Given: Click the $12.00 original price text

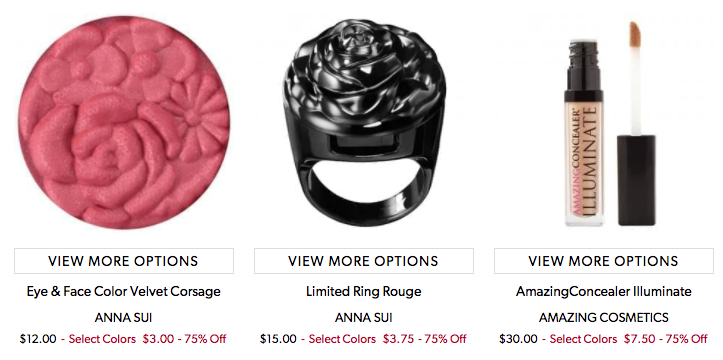Looking at the screenshot, I should pos(38,339).
